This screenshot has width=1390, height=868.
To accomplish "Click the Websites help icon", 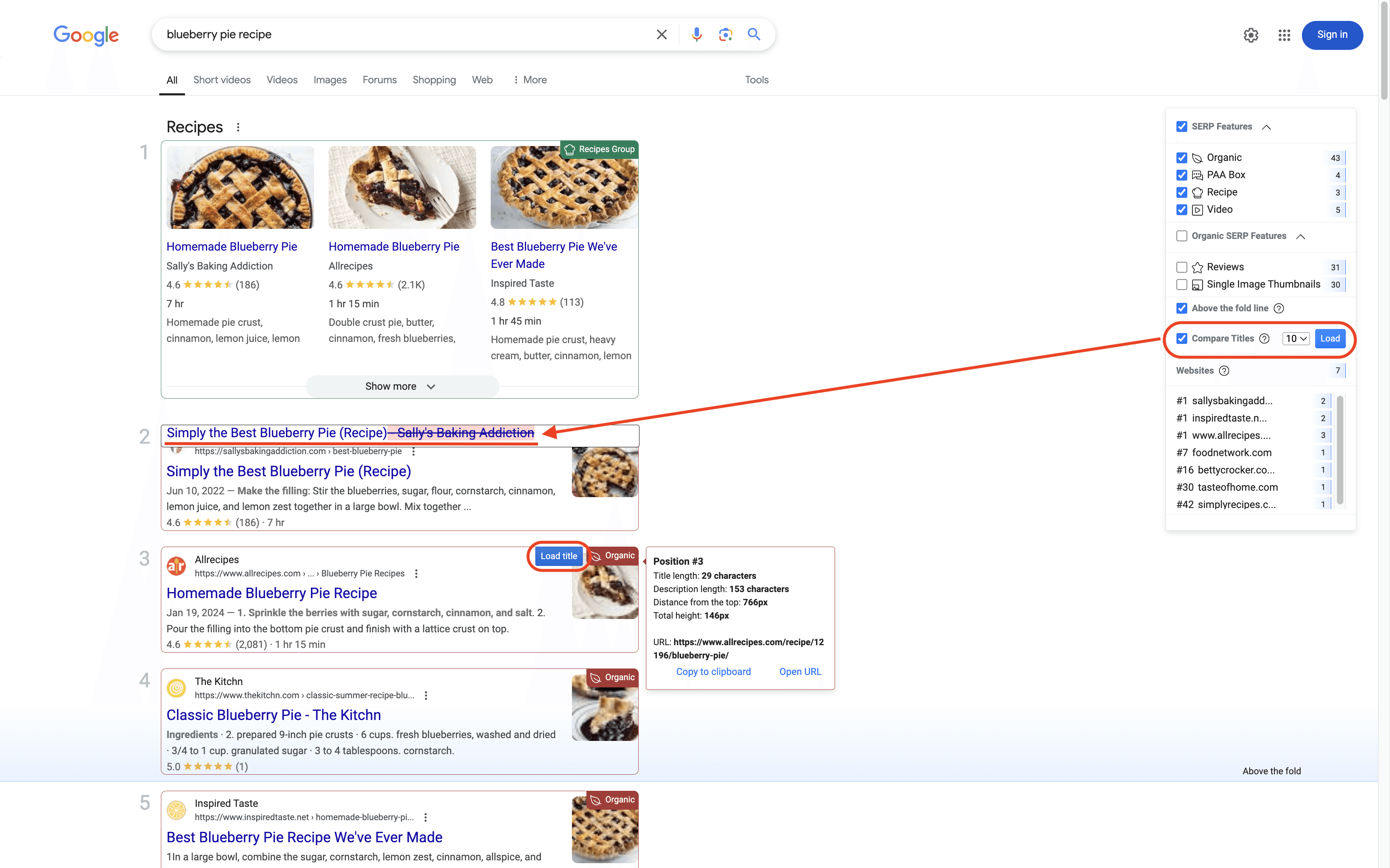I will coord(1224,371).
